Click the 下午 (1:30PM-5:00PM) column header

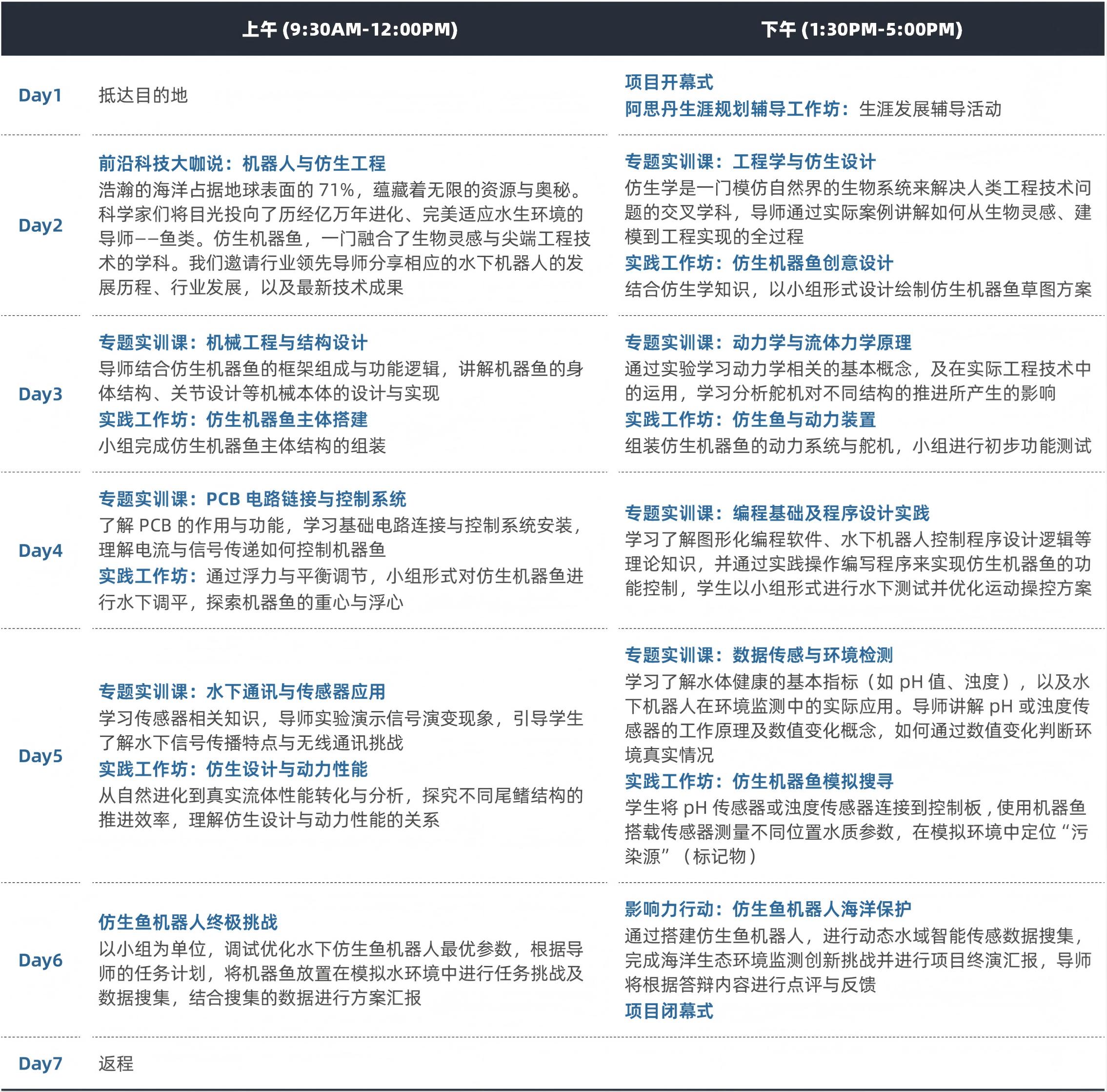[x=861, y=29]
